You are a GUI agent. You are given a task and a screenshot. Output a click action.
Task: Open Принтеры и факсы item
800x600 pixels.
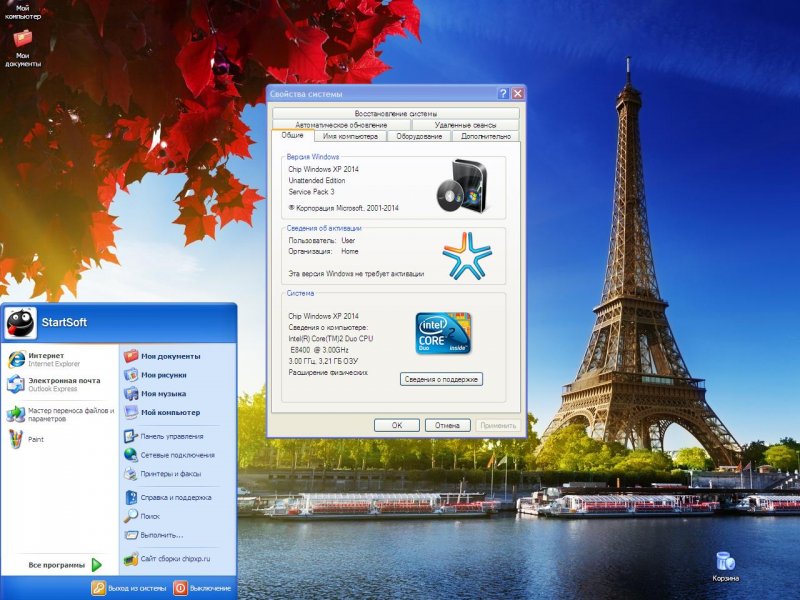point(162,473)
